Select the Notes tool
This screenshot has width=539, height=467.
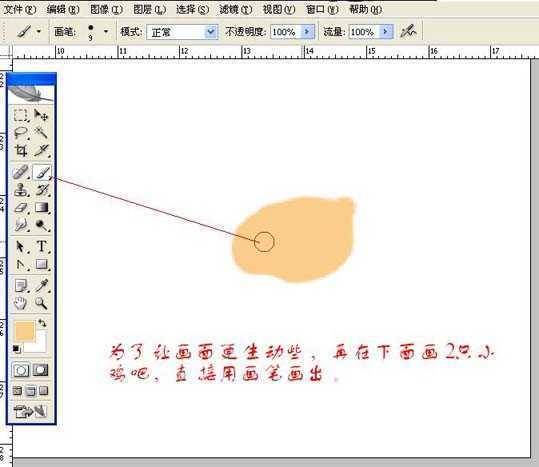coord(21,286)
